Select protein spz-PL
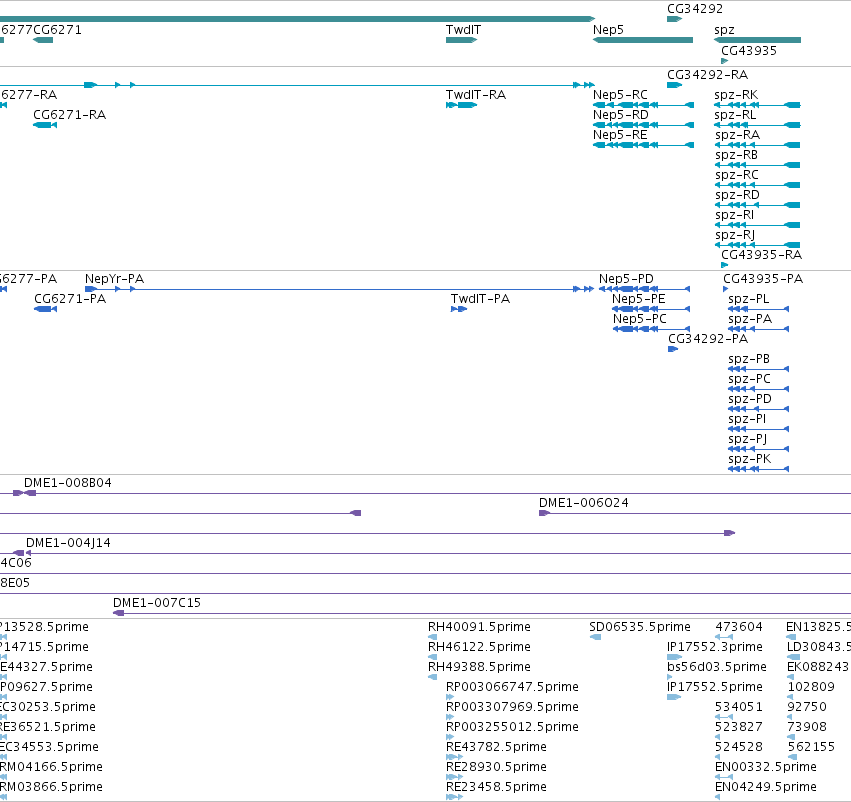 tap(758, 309)
